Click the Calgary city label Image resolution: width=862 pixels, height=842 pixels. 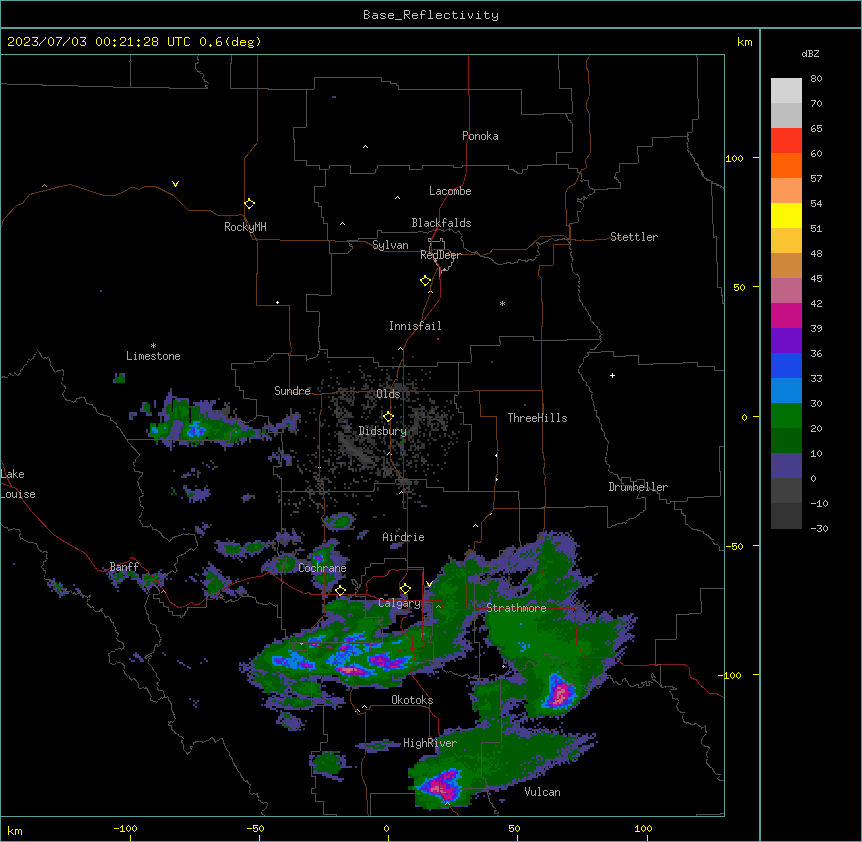coord(400,603)
